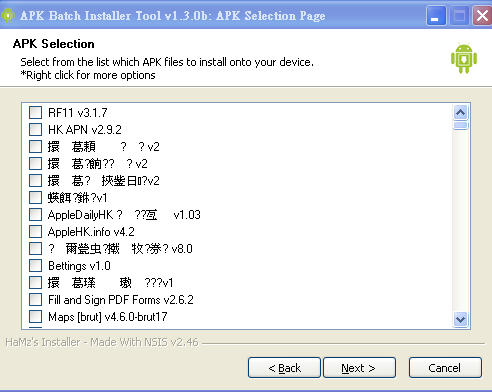Select the "AppleHK.info v4.2" list entry
492x392 pixels.
[x=91, y=232]
